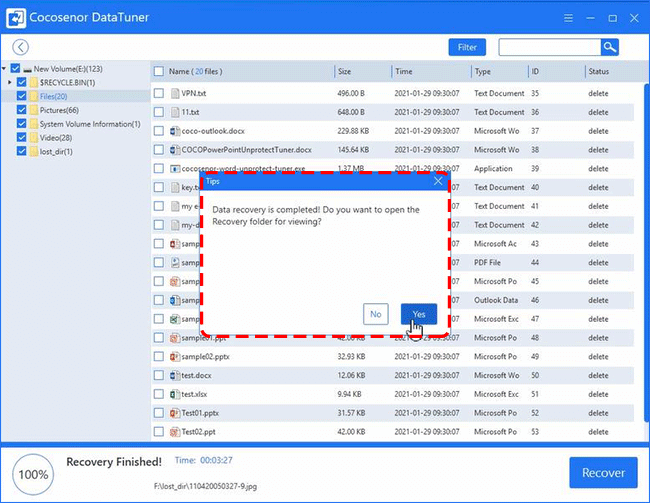Uncheck the Files(20) folder checkbox

coord(22,96)
